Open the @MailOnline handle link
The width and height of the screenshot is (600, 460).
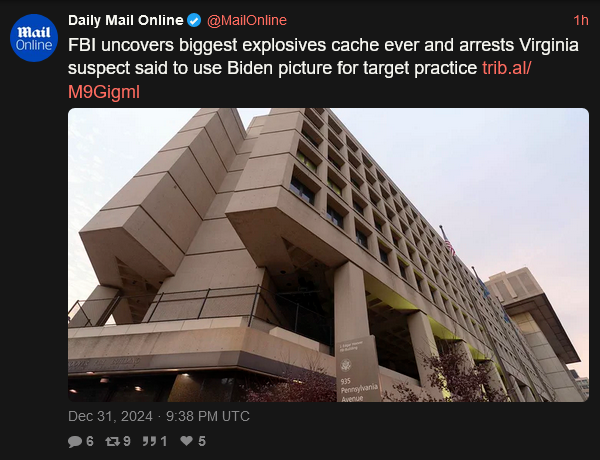(x=247, y=20)
